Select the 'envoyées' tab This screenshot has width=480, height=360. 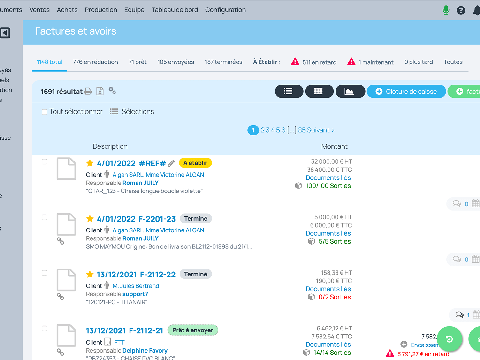[x=176, y=62]
